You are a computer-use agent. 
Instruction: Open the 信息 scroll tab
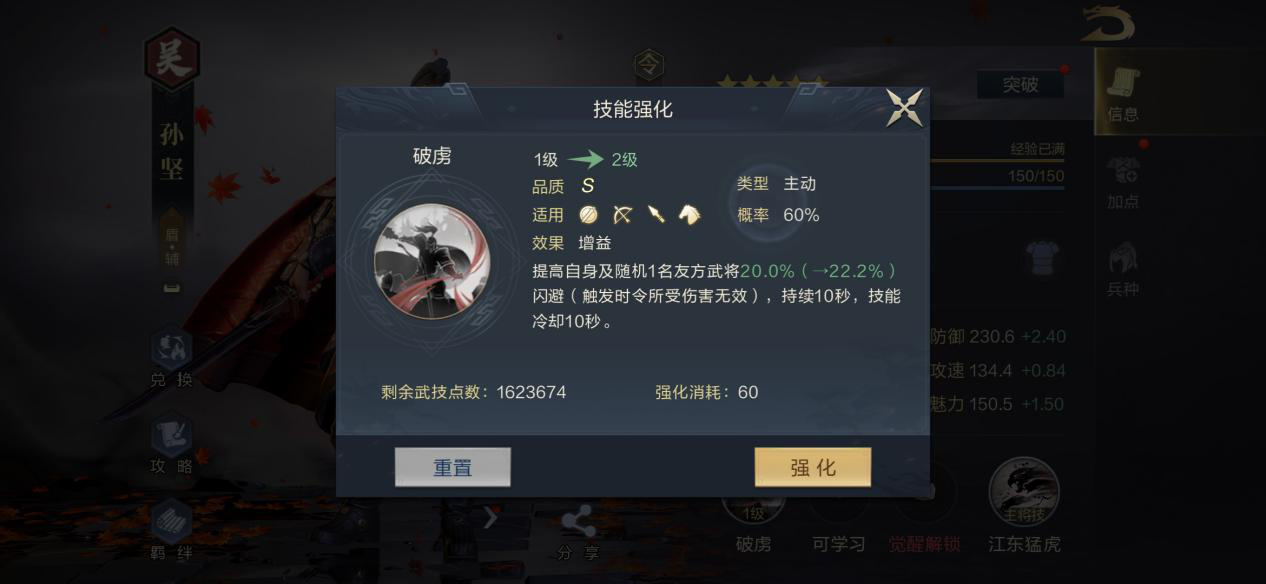[x=1122, y=94]
